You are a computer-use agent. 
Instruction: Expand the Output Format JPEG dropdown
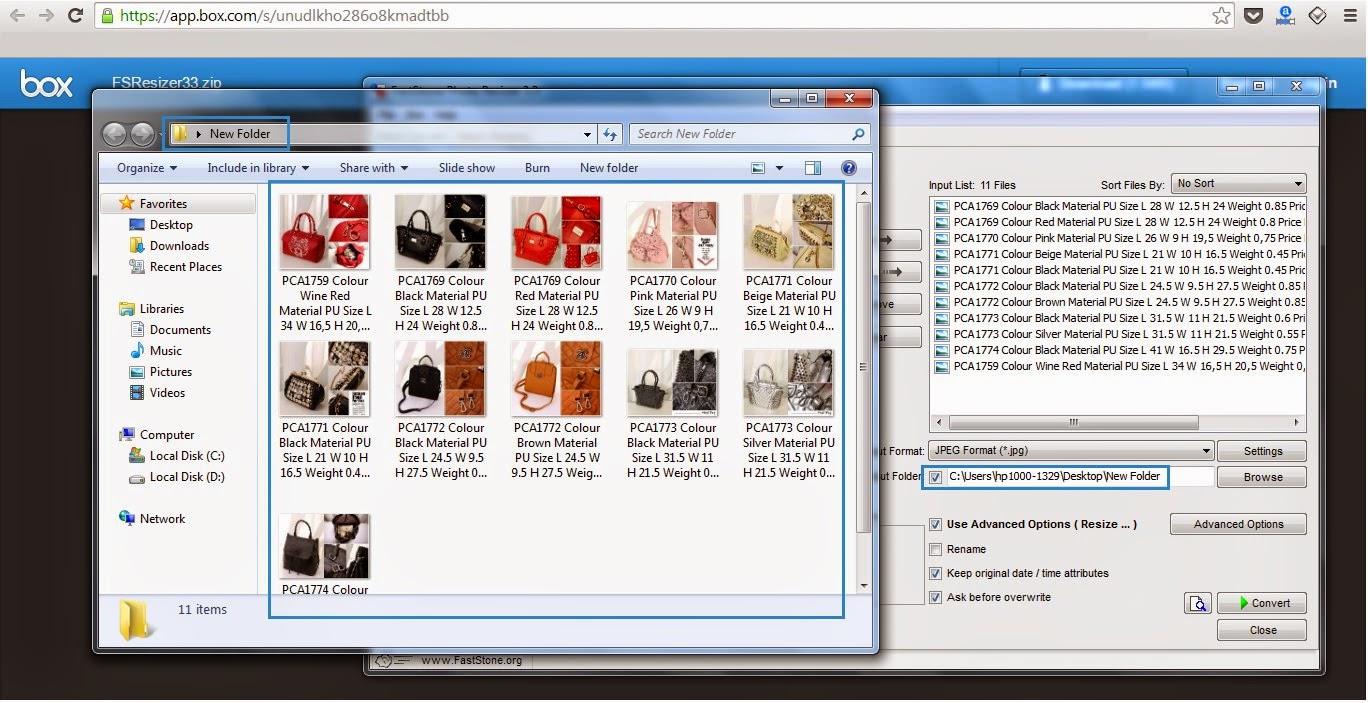[1070, 451]
